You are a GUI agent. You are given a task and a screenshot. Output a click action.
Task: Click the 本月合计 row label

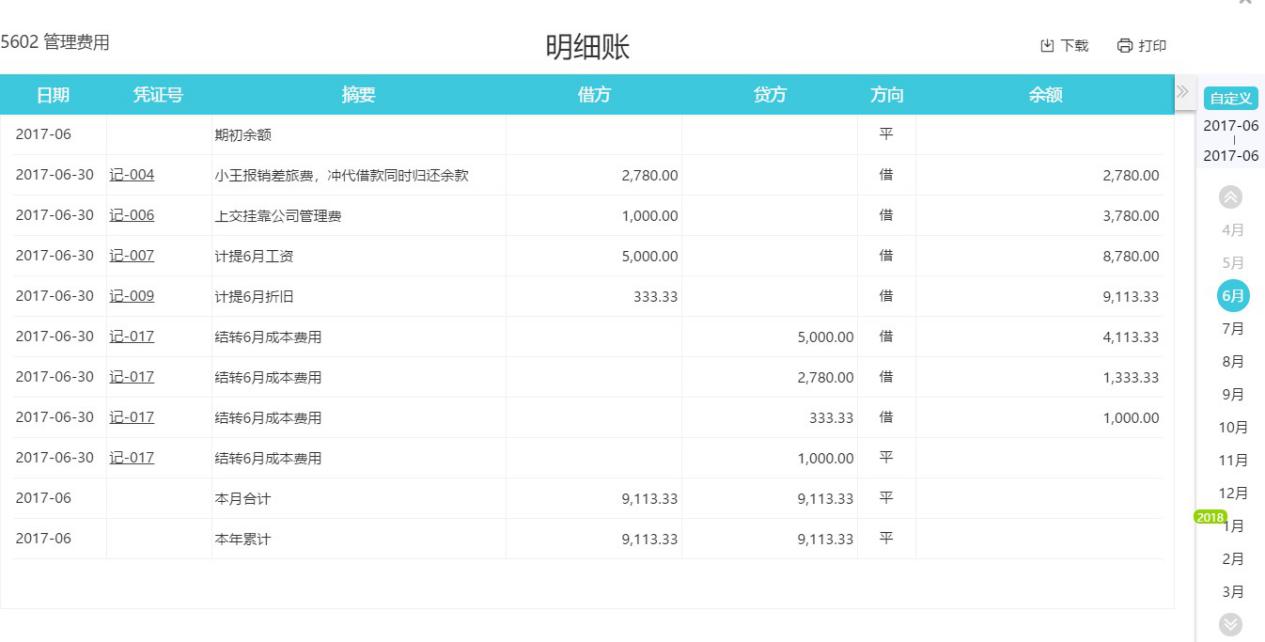pos(243,499)
